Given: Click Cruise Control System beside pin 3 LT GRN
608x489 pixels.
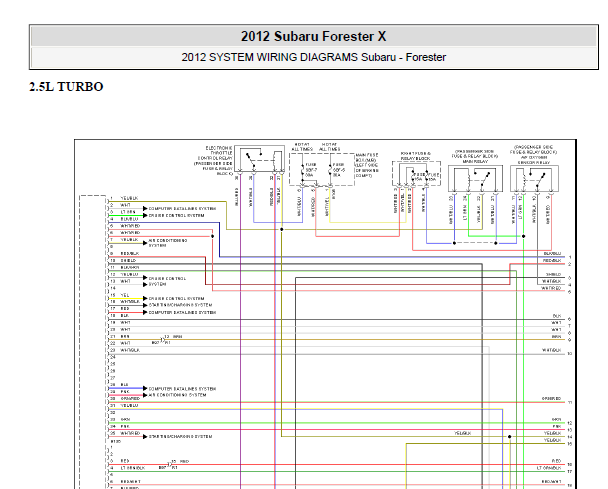Looking at the screenshot, I should (176, 215).
